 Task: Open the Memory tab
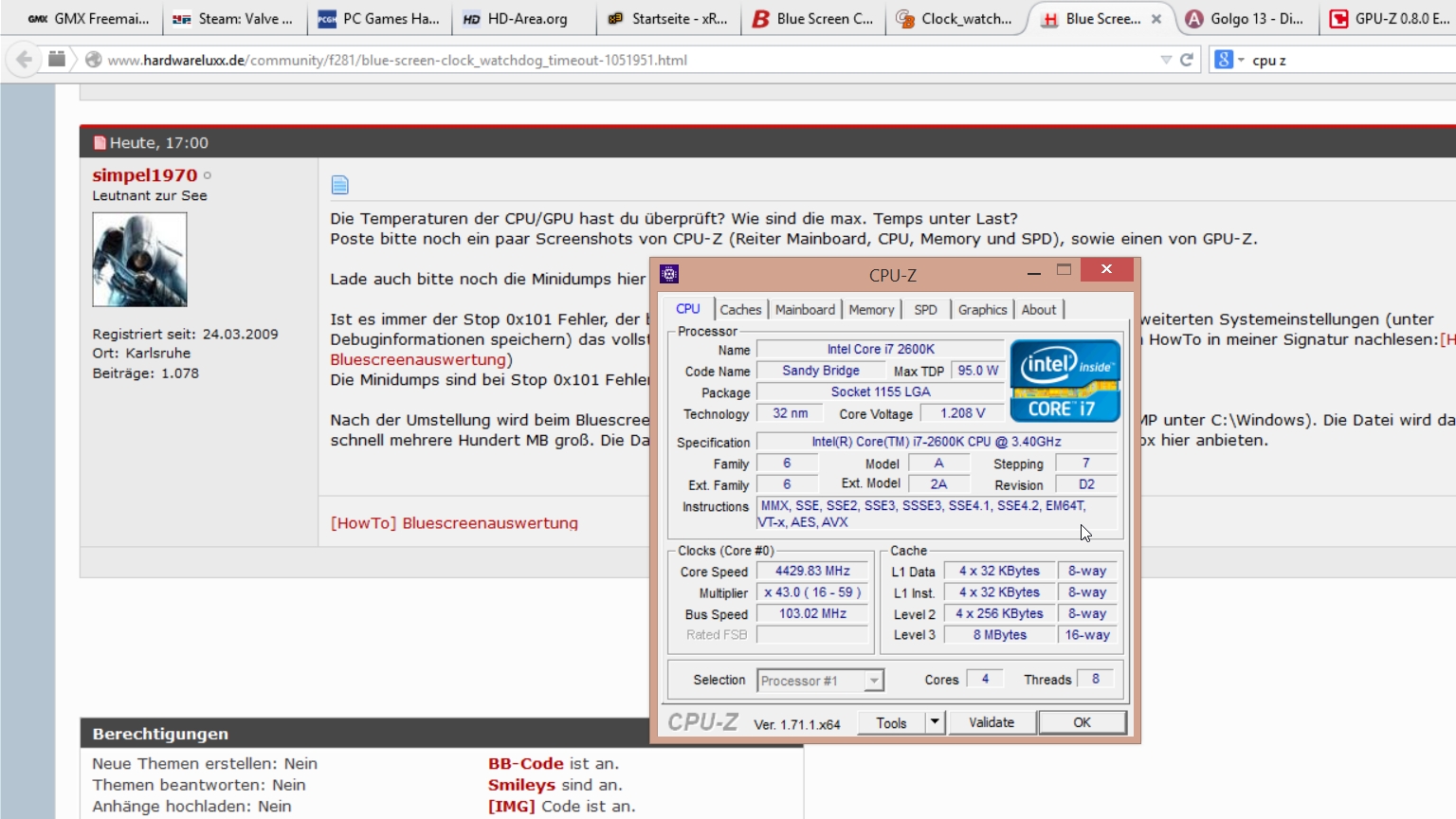871,310
